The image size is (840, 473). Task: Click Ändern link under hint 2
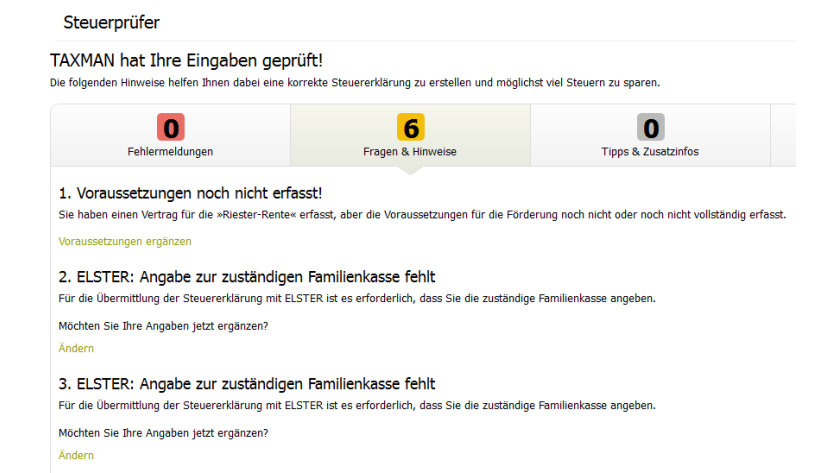[76, 348]
